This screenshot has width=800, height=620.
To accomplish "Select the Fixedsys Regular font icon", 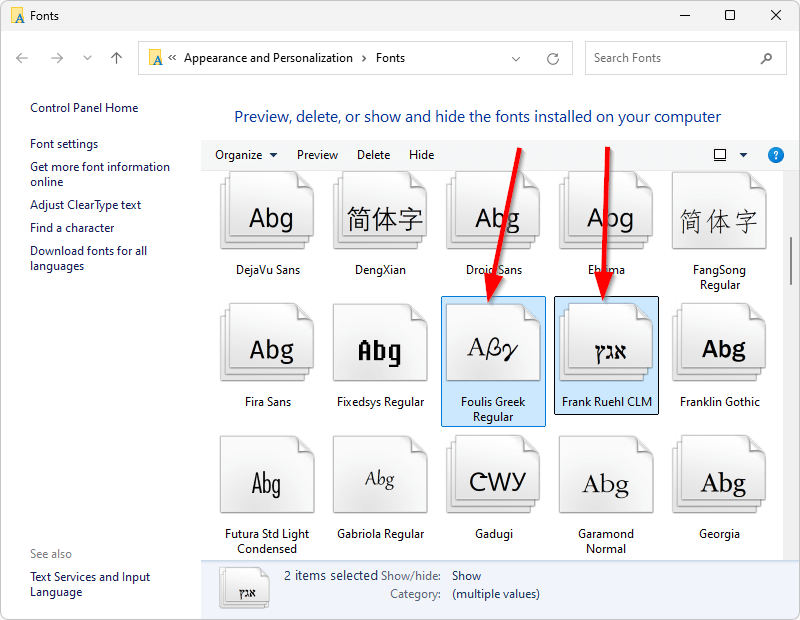I will 380,342.
